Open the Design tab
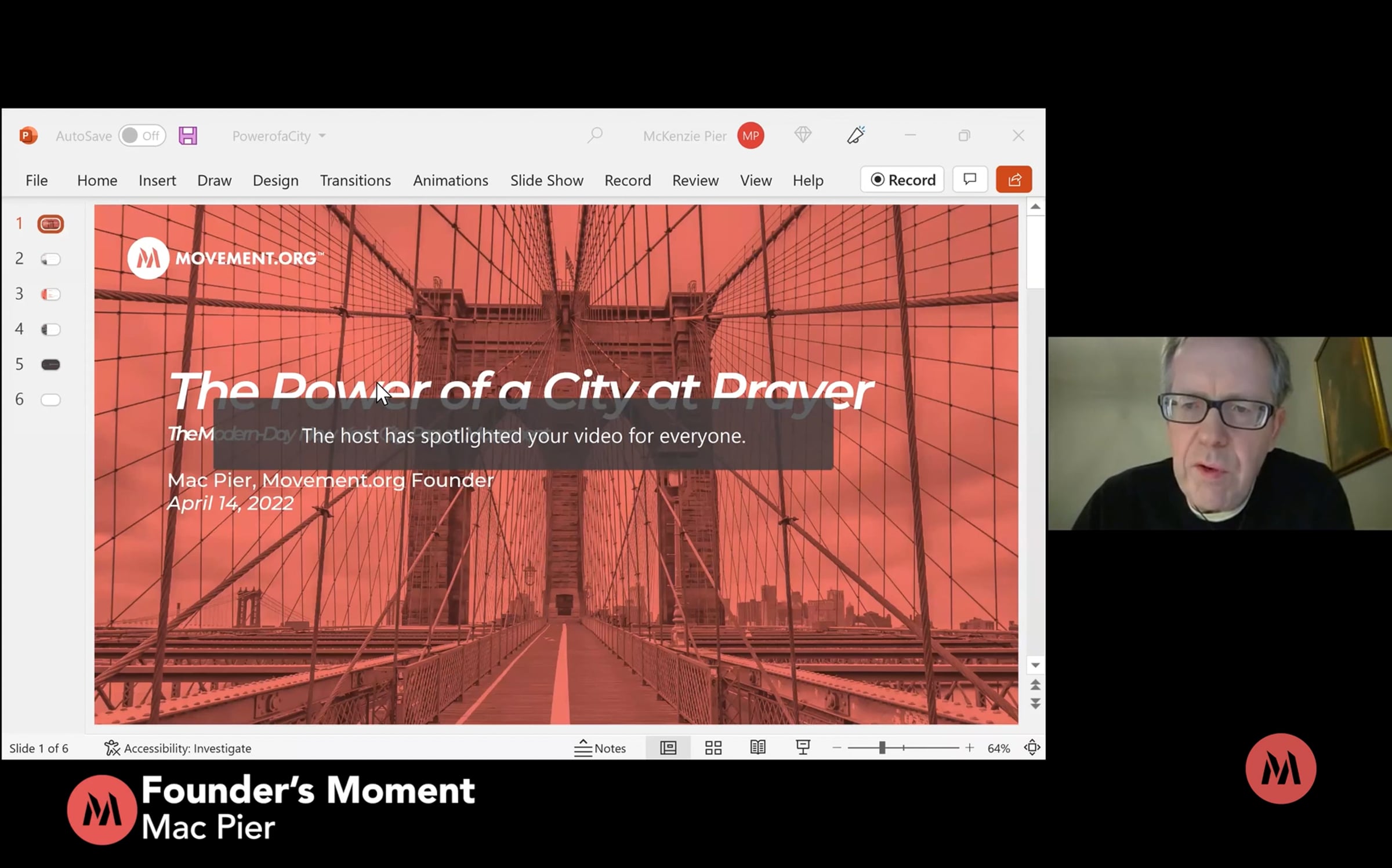 click(x=275, y=180)
